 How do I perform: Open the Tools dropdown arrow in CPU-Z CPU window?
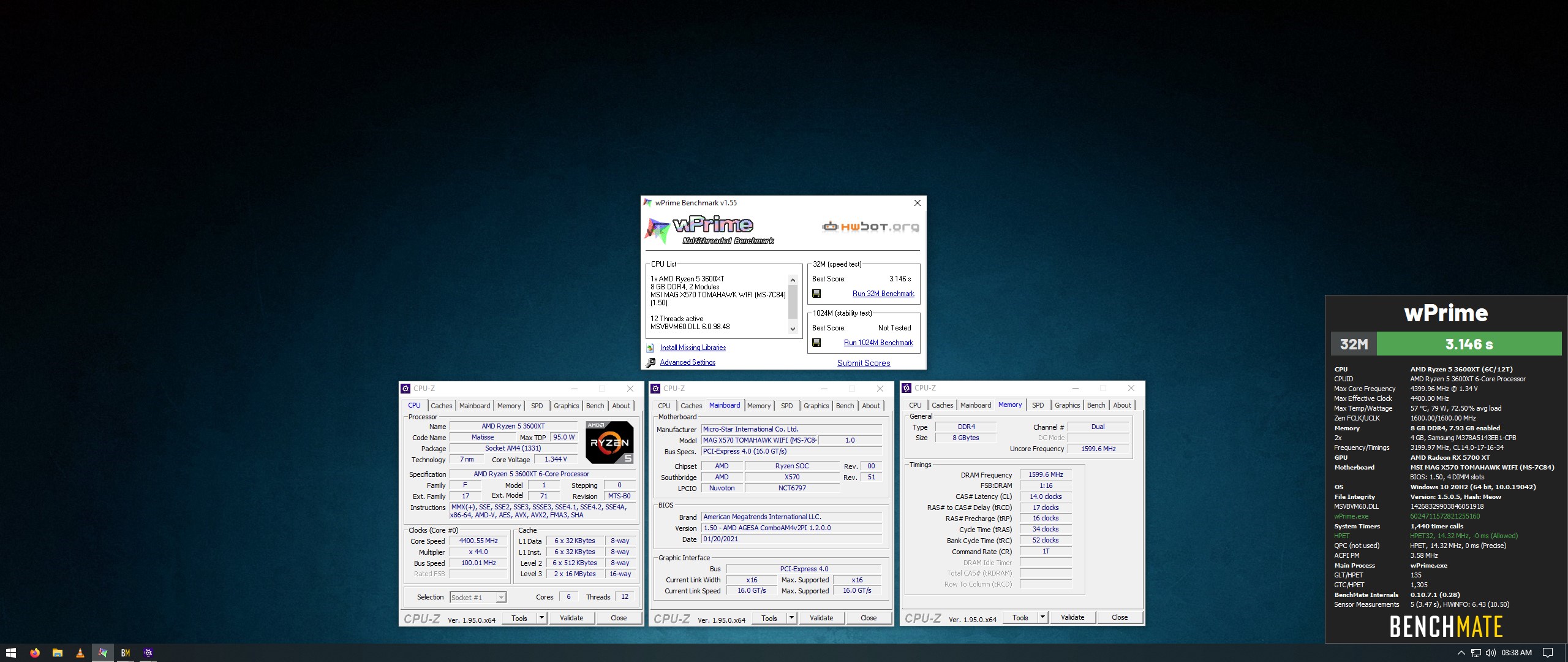tap(541, 618)
